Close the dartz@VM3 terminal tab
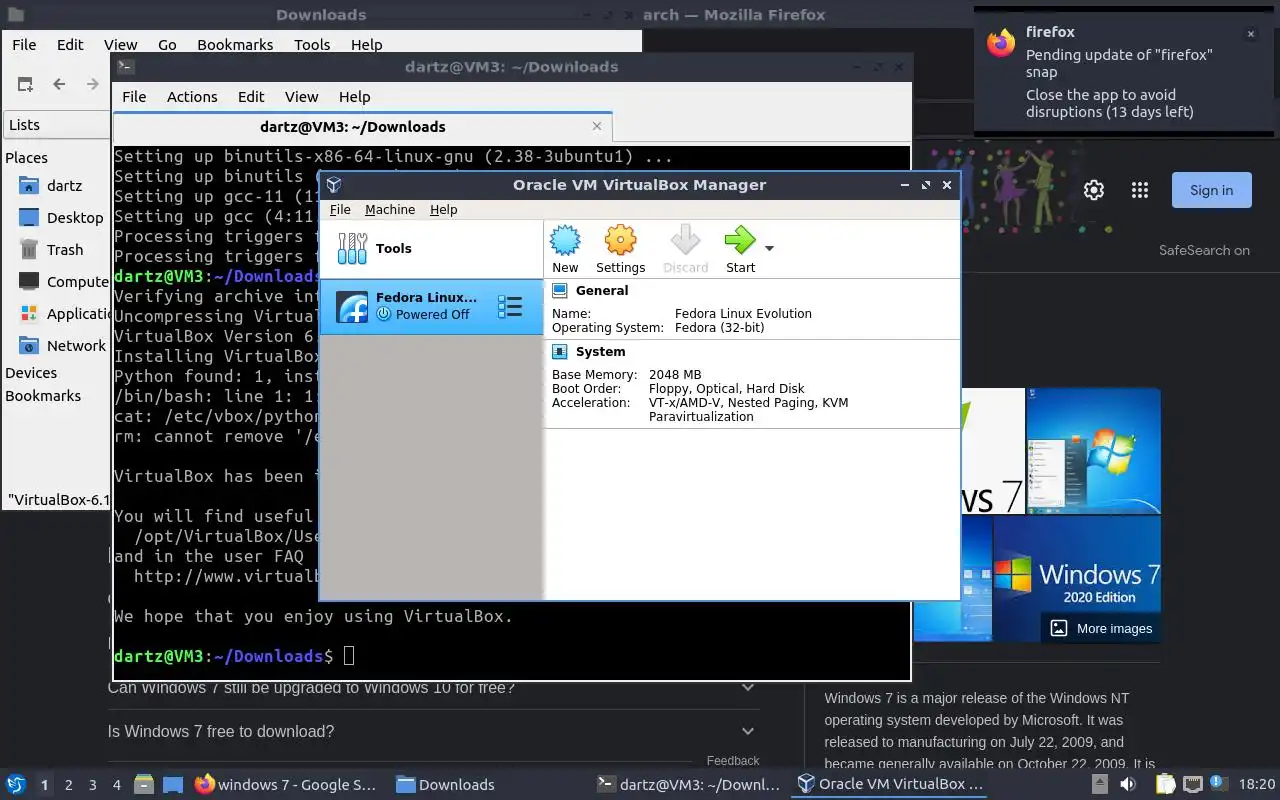 pos(597,126)
